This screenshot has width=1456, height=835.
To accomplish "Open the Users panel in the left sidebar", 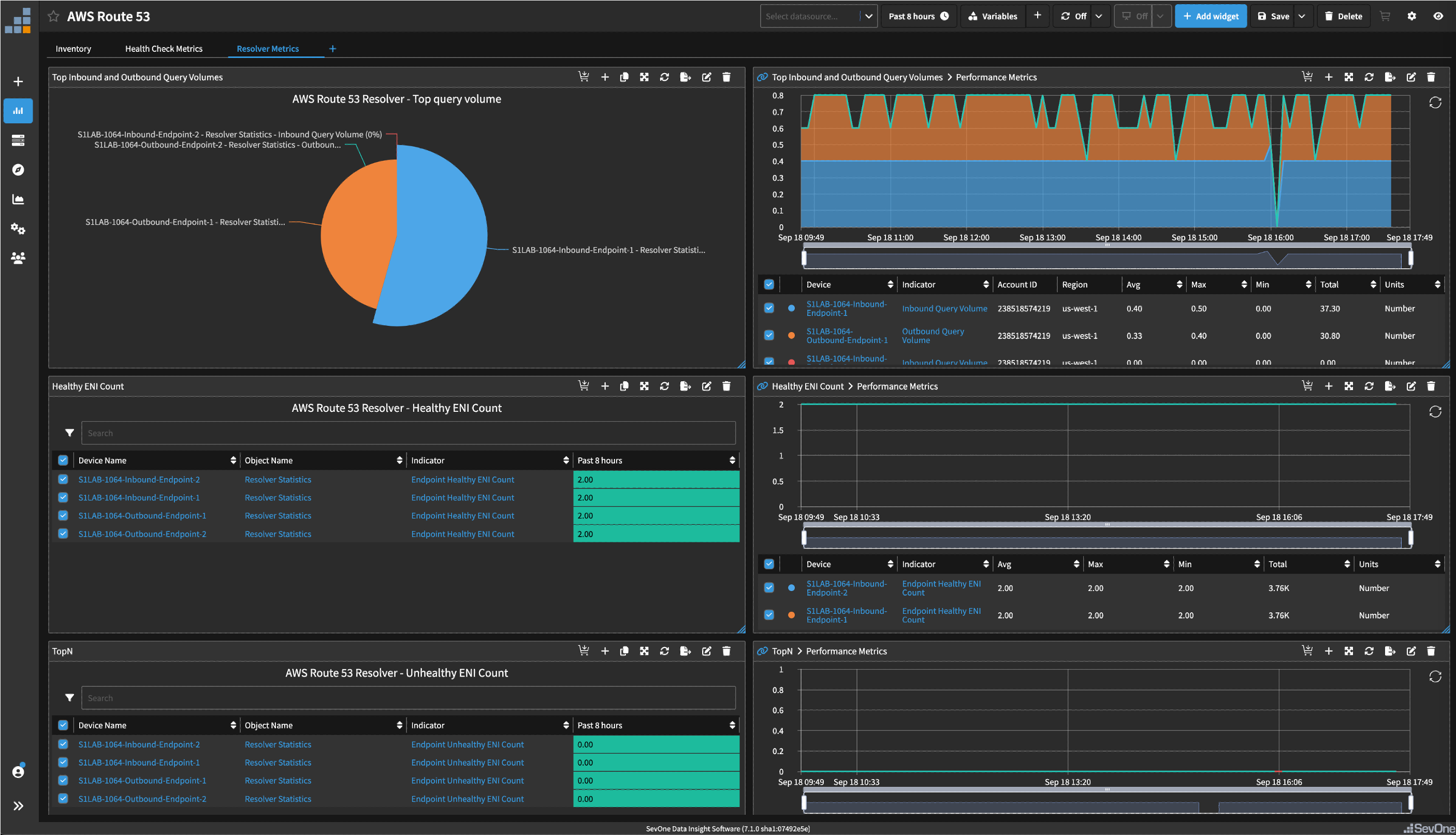I will (x=18, y=258).
